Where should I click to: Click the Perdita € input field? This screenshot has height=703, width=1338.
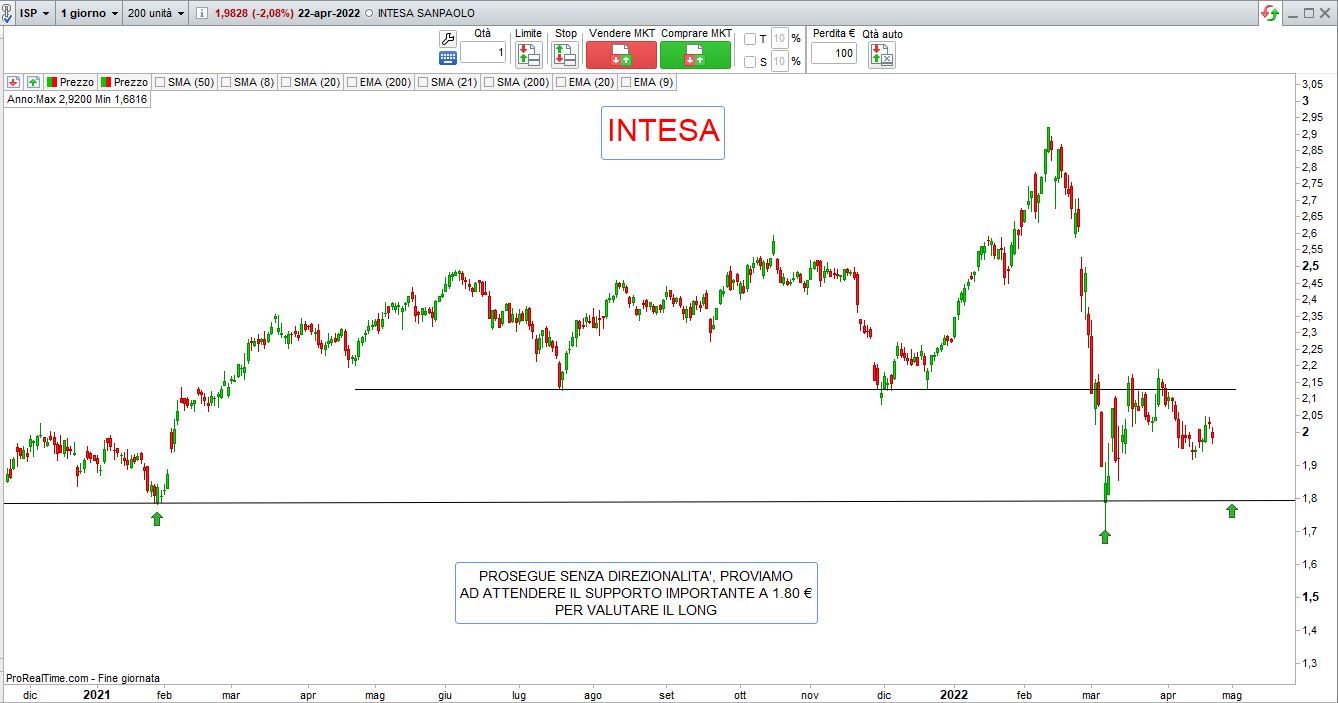[833, 52]
